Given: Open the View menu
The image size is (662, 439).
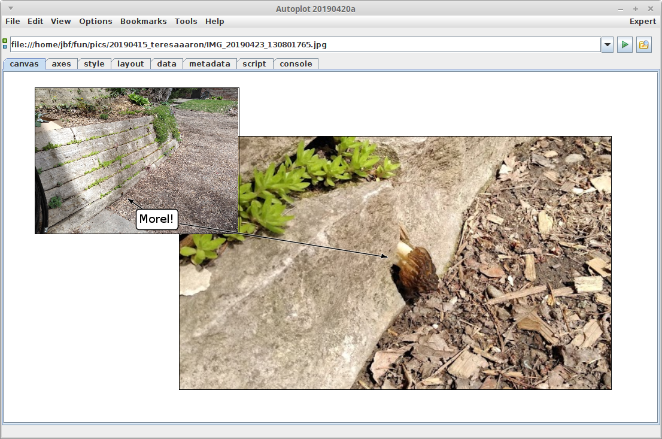Looking at the screenshot, I should coord(61,21).
